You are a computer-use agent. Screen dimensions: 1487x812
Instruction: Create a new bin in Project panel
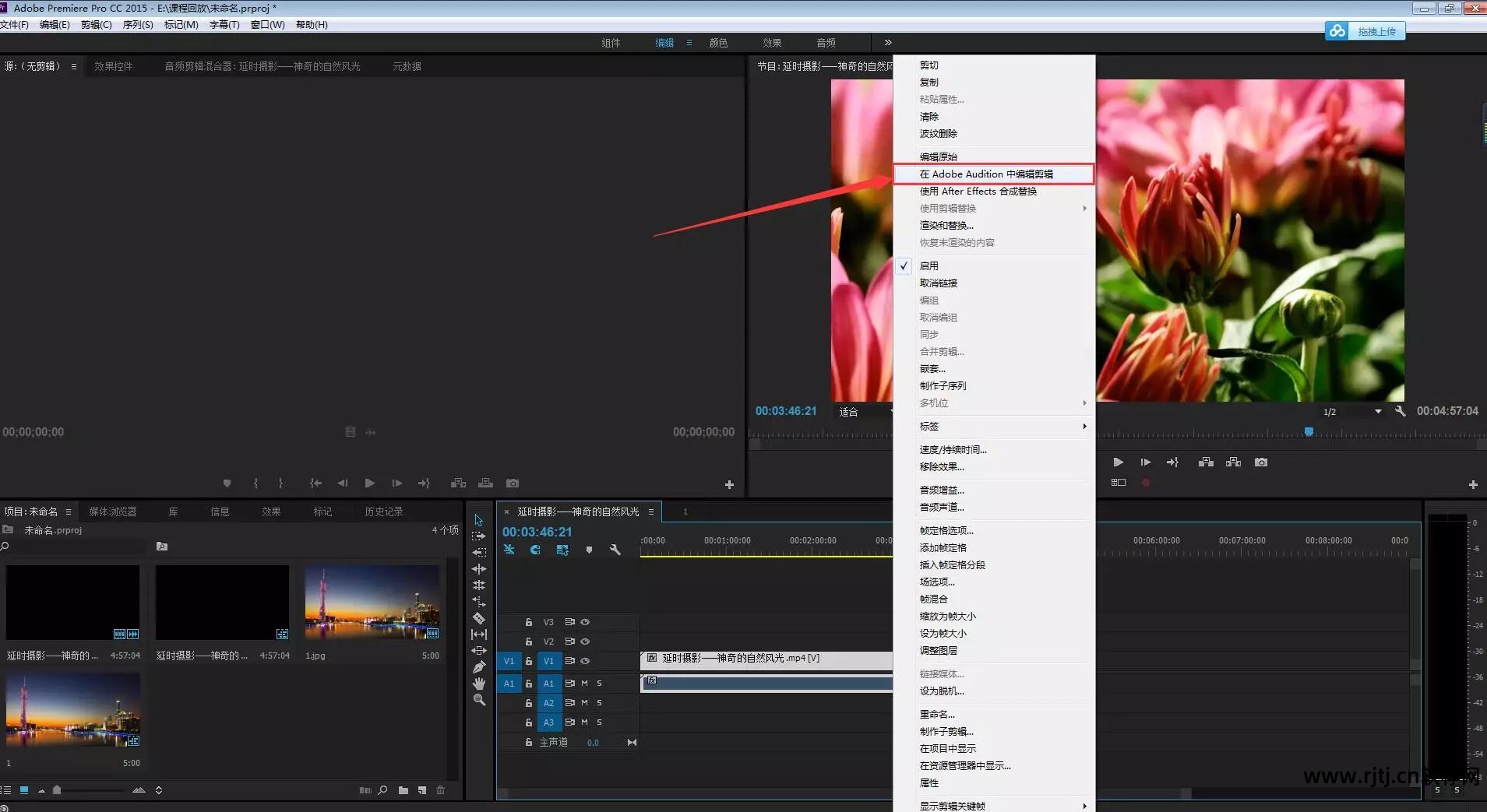(x=403, y=790)
